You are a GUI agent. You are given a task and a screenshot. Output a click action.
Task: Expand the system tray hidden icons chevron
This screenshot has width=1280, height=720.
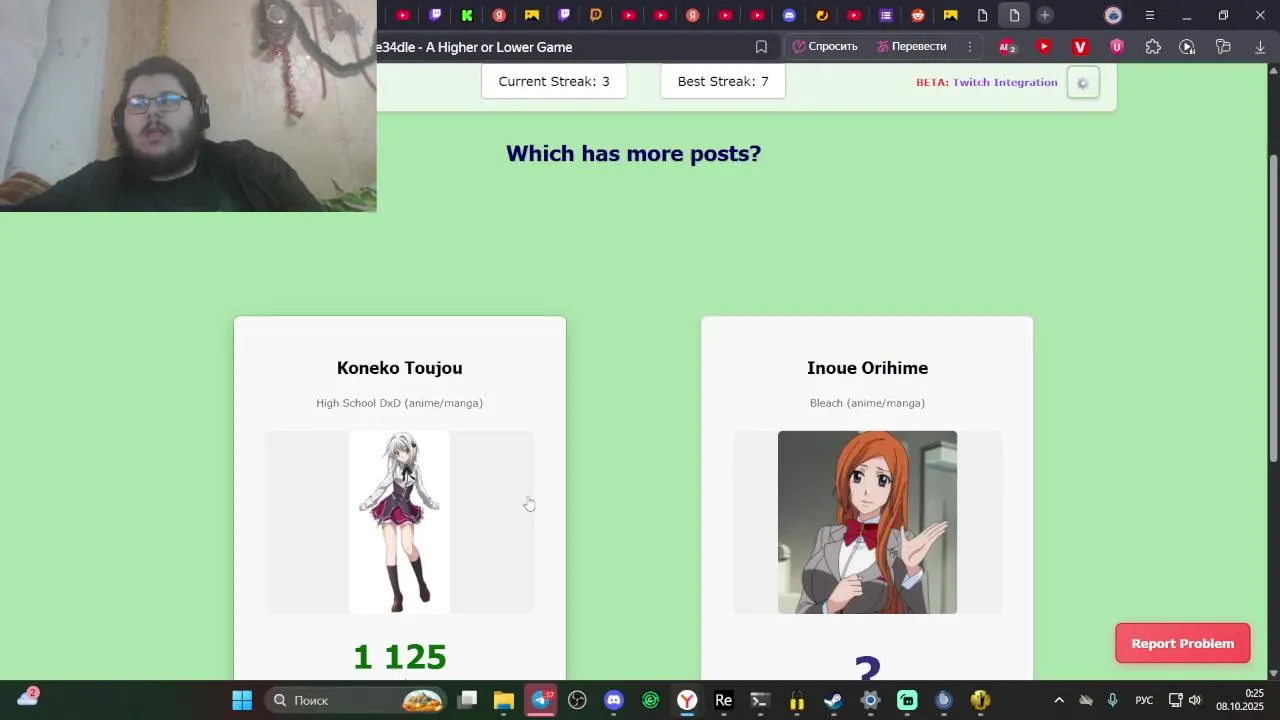(x=1059, y=700)
